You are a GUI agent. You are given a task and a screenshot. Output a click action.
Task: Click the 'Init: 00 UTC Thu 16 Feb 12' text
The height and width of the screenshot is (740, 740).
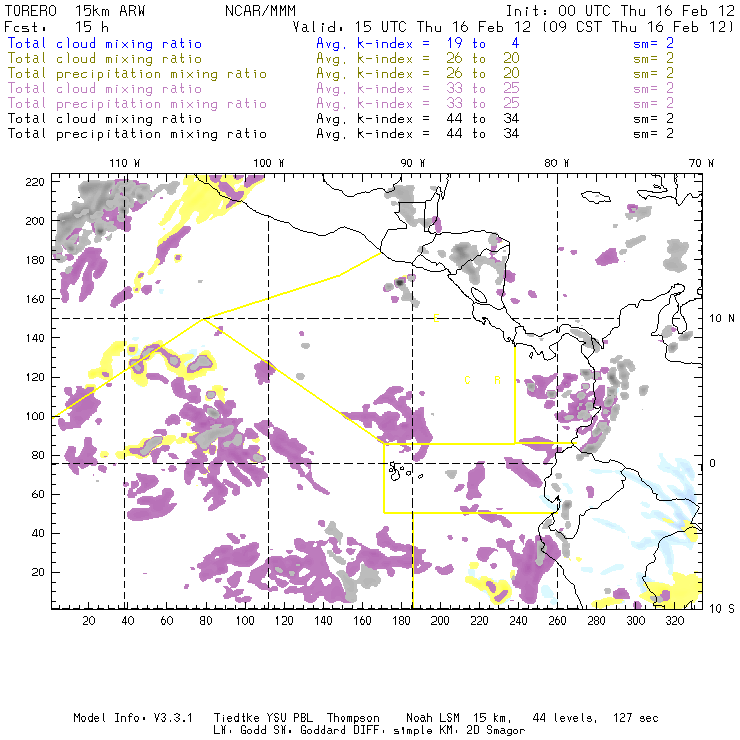[620, 10]
